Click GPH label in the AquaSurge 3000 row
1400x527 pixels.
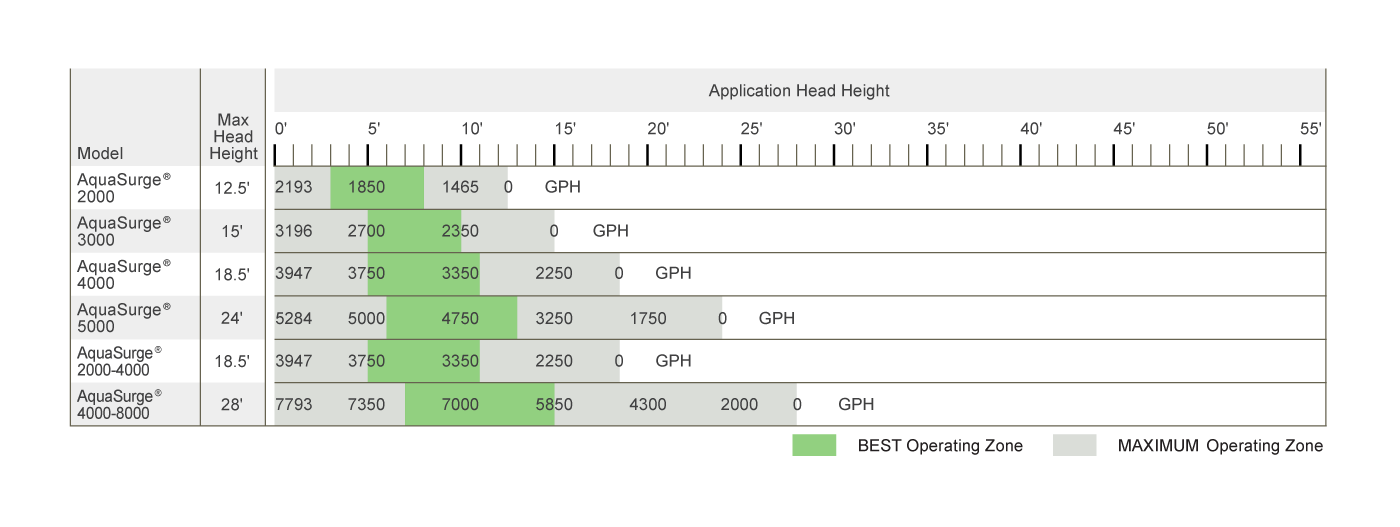tap(611, 231)
